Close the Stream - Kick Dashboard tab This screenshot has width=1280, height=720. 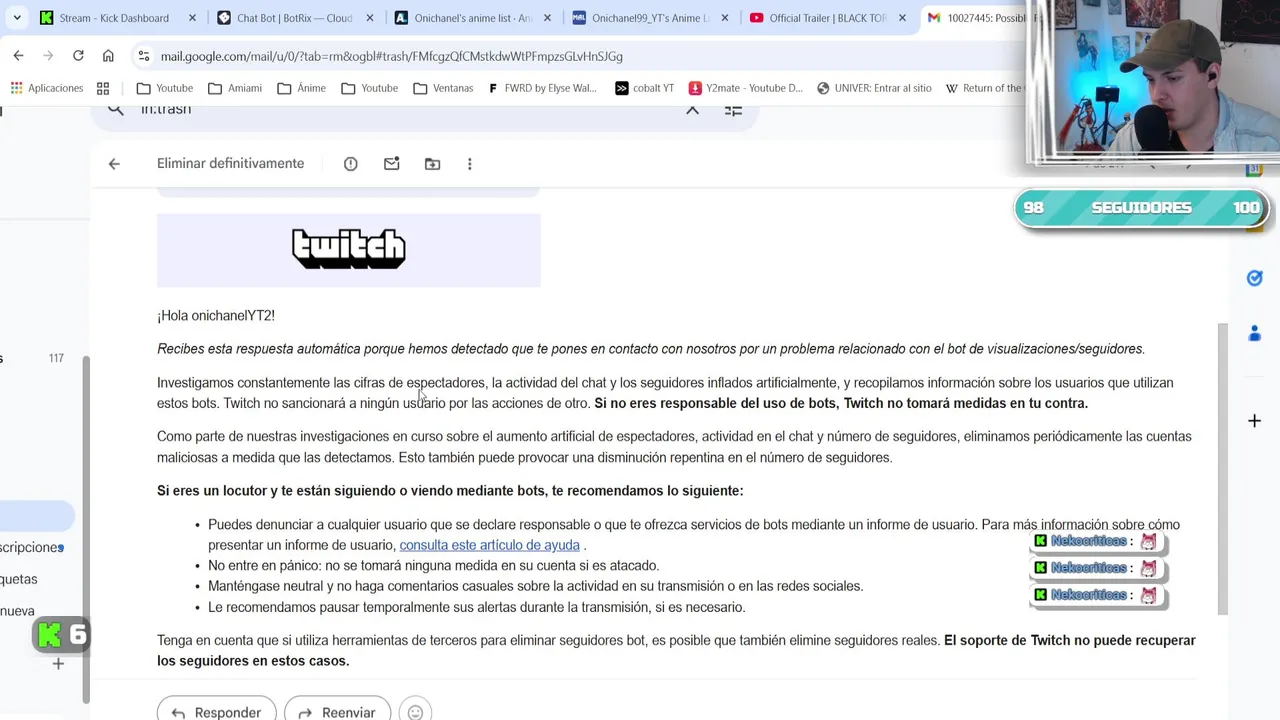192,18
